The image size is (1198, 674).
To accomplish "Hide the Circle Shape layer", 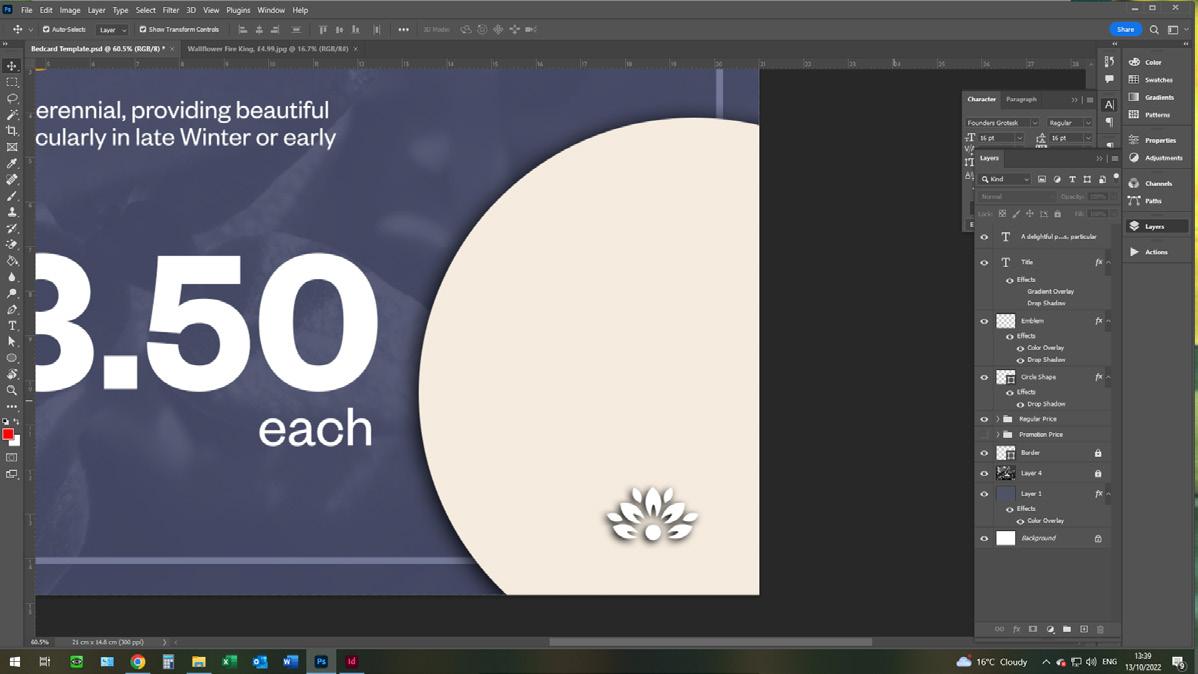I will (x=984, y=377).
